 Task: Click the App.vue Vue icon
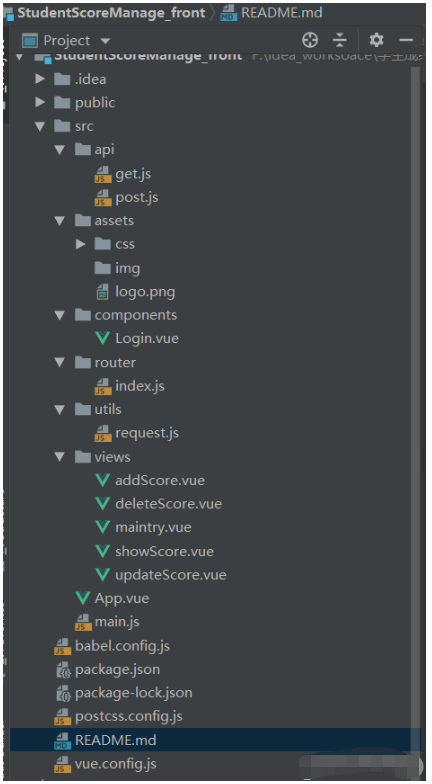82,598
